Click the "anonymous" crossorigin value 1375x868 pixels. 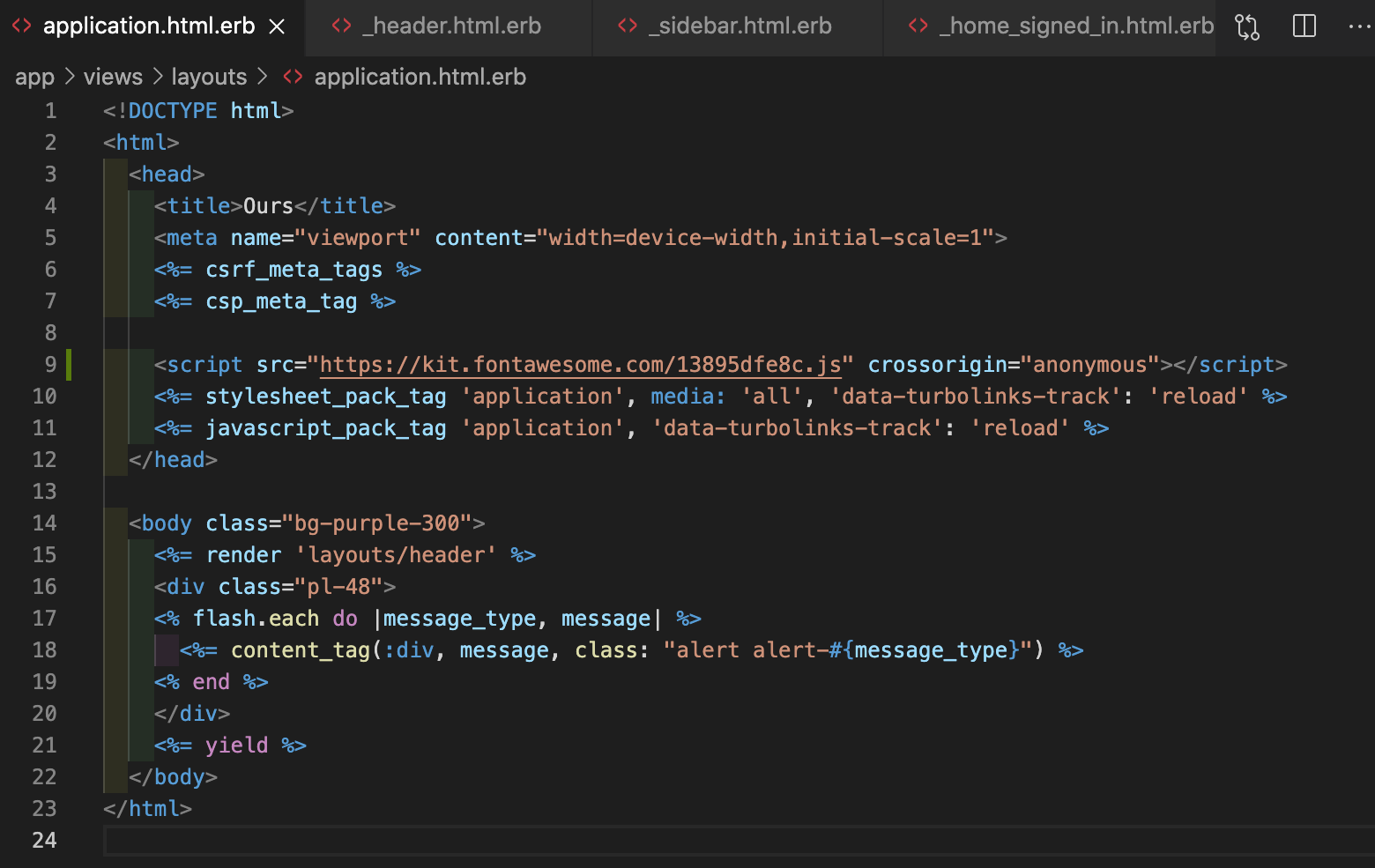[x=1089, y=365]
